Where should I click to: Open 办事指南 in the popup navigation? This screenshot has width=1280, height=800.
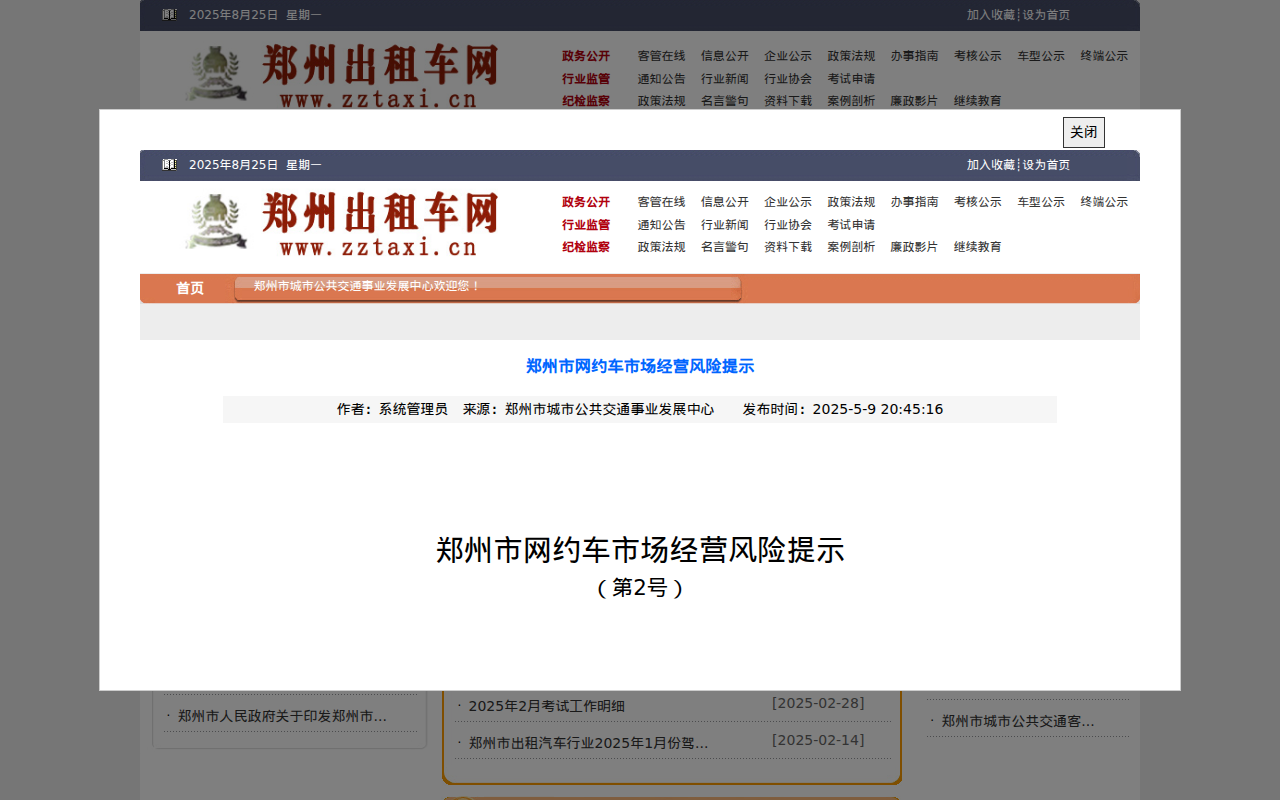[x=915, y=202]
